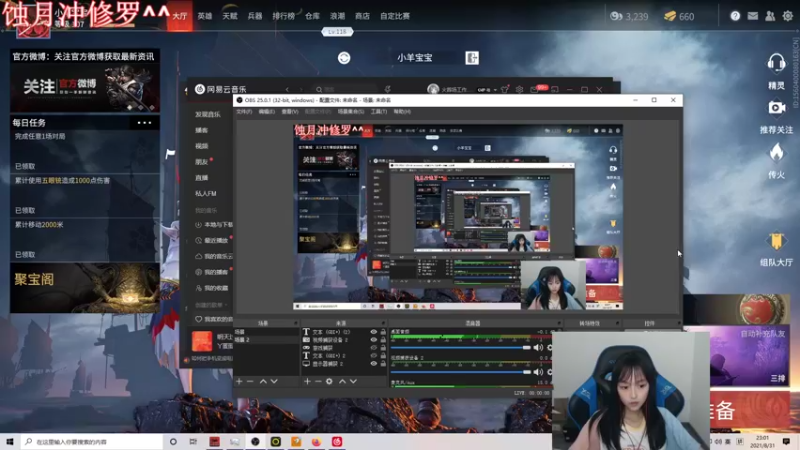
Task: Move source down with OBS sources down arrow
Action: coord(353,381)
